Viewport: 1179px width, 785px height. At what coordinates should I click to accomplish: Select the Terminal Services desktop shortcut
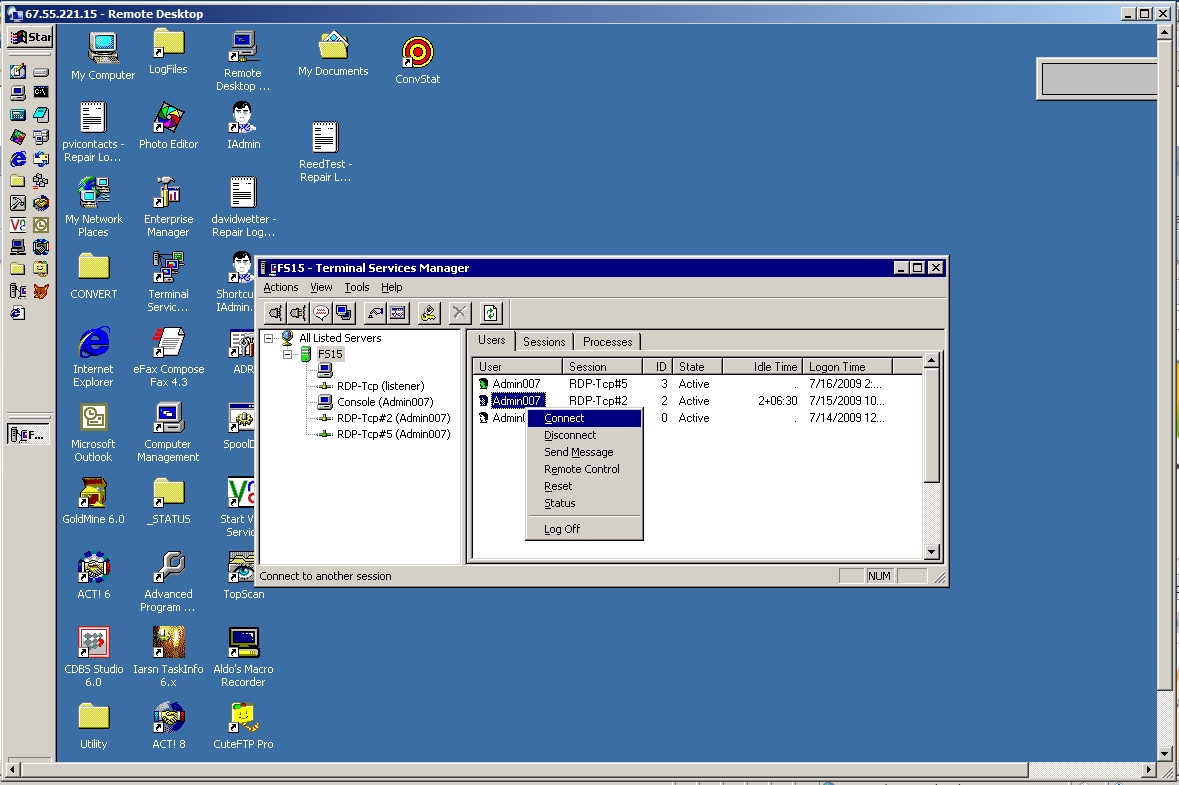click(168, 281)
